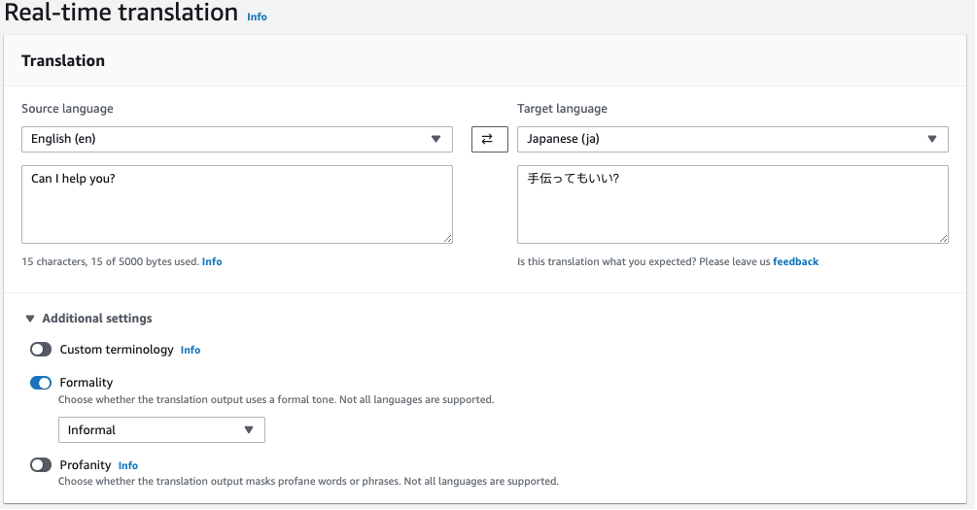Image resolution: width=977 pixels, height=510 pixels.
Task: Click the swap languages arrows button
Action: click(489, 139)
